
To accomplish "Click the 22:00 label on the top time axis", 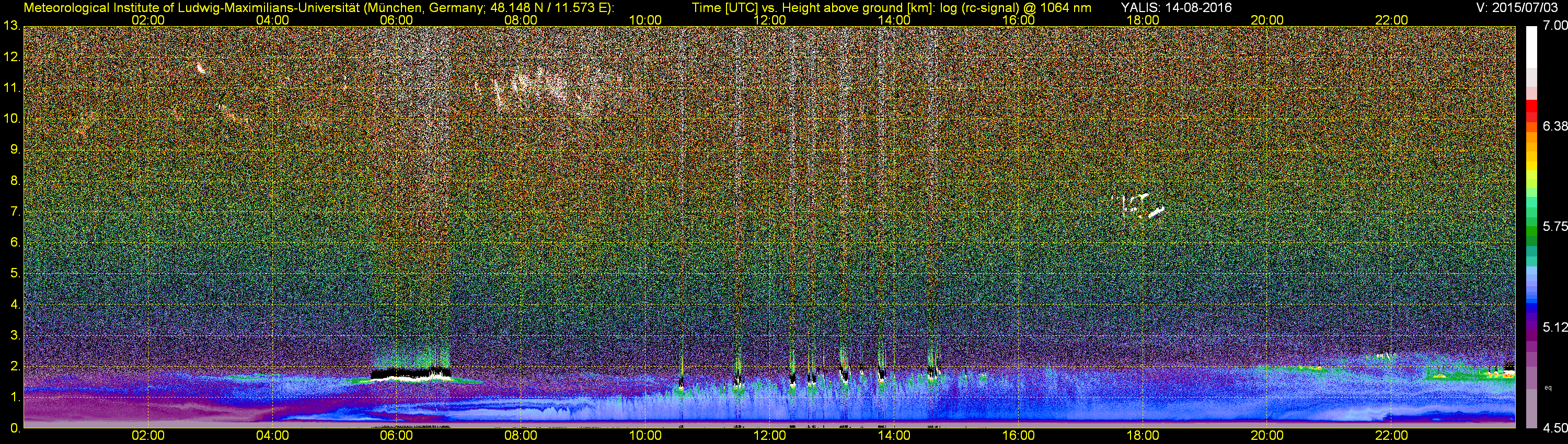I will click(1391, 20).
